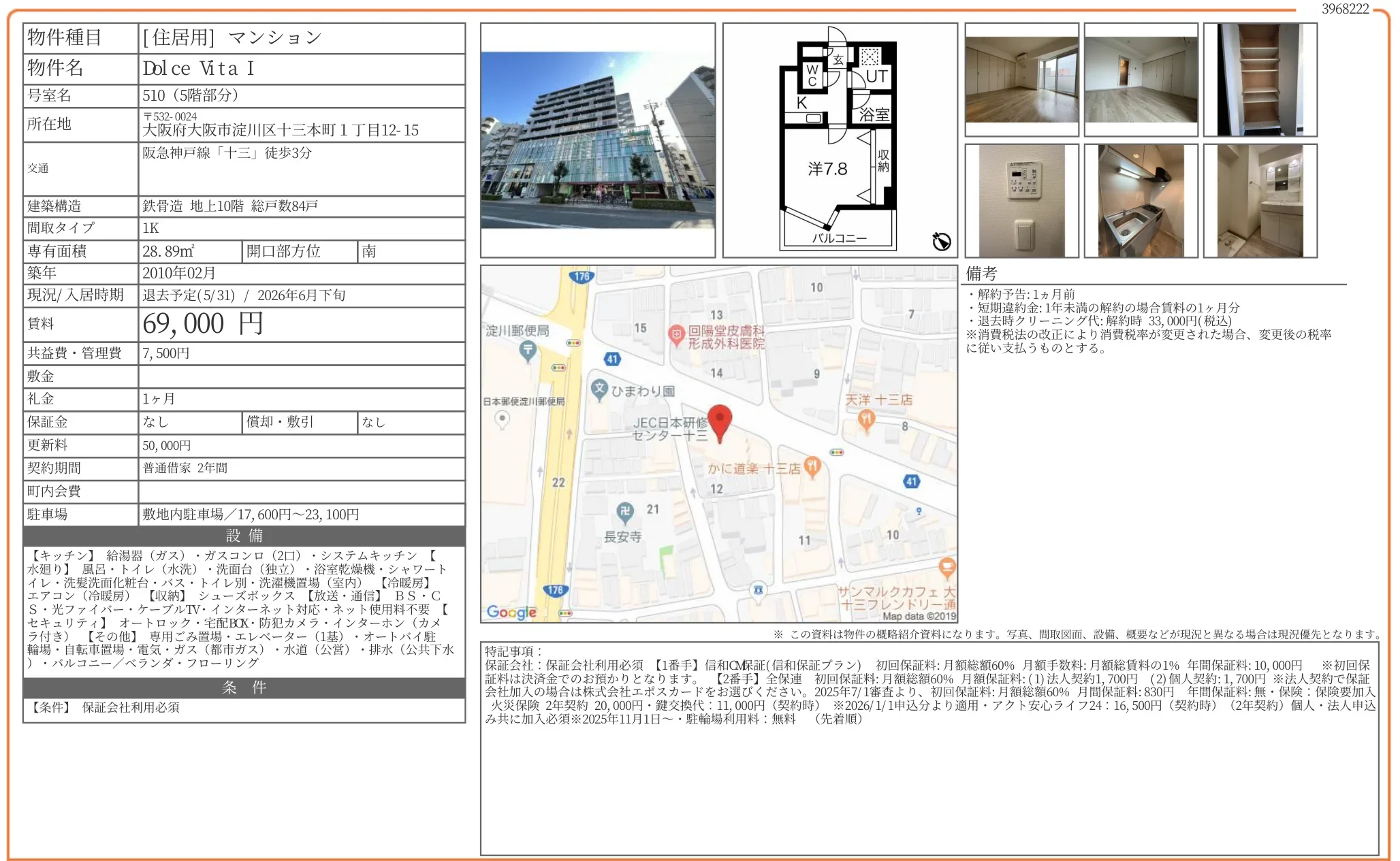Open the floor plan image
The height and width of the screenshot is (861, 1400).
pos(839,140)
